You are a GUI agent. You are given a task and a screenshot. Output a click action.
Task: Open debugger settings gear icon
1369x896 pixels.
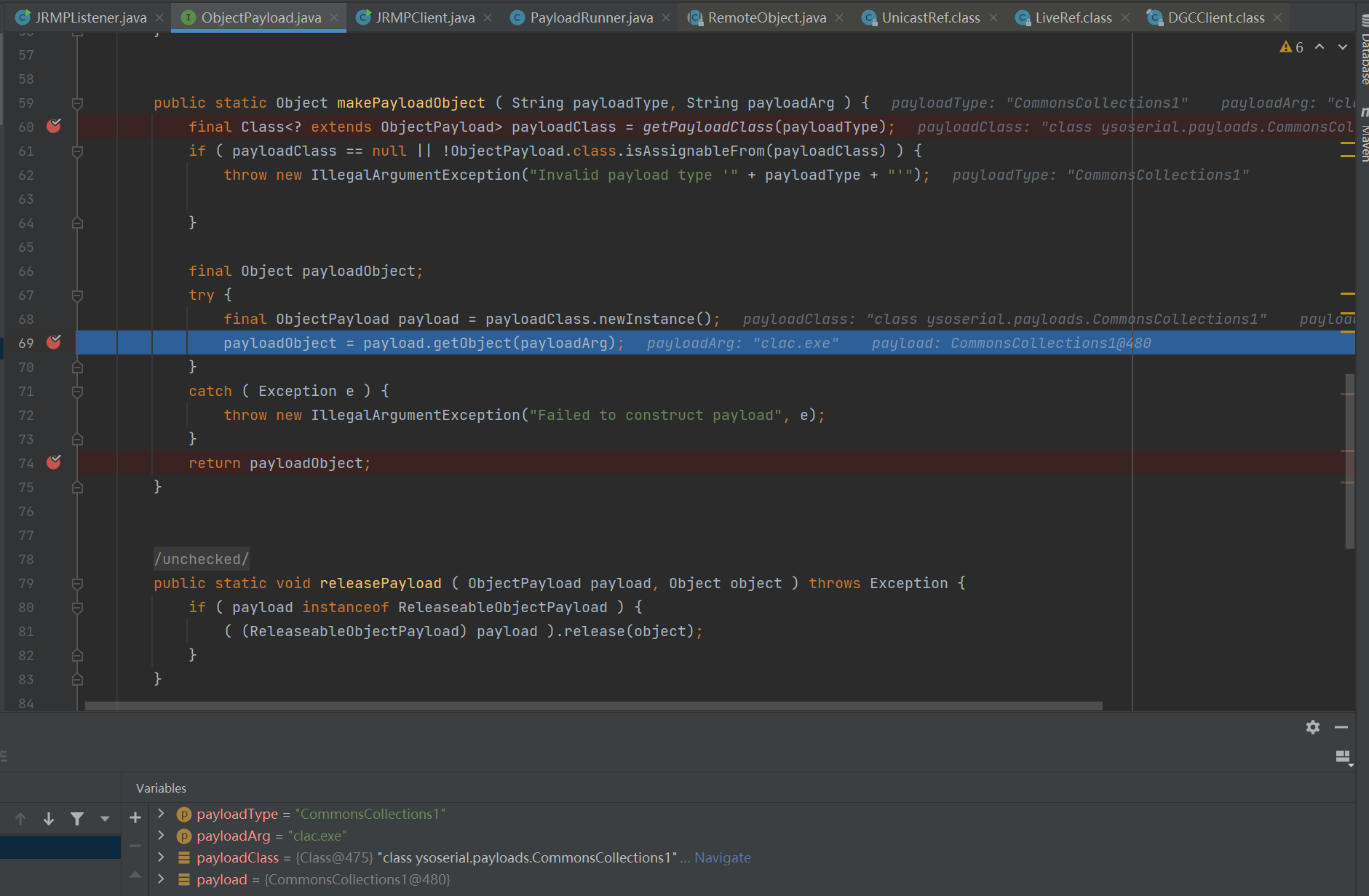(x=1313, y=727)
